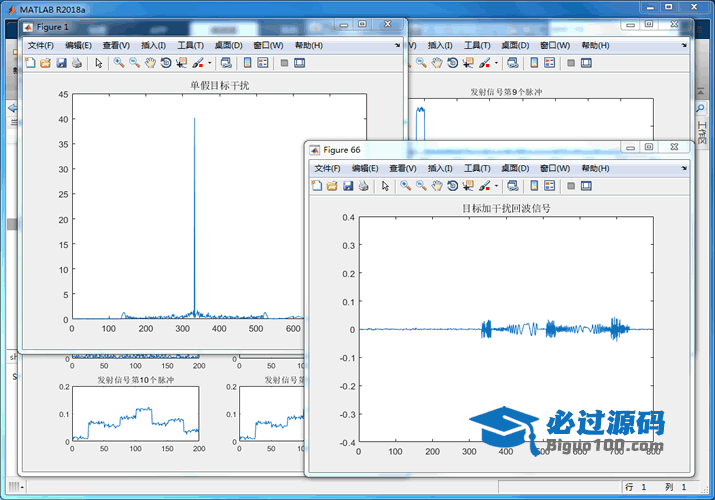Click Hide Plot Tools button in Figure 1
The height and width of the screenshot is (500, 715).
pos(284,63)
